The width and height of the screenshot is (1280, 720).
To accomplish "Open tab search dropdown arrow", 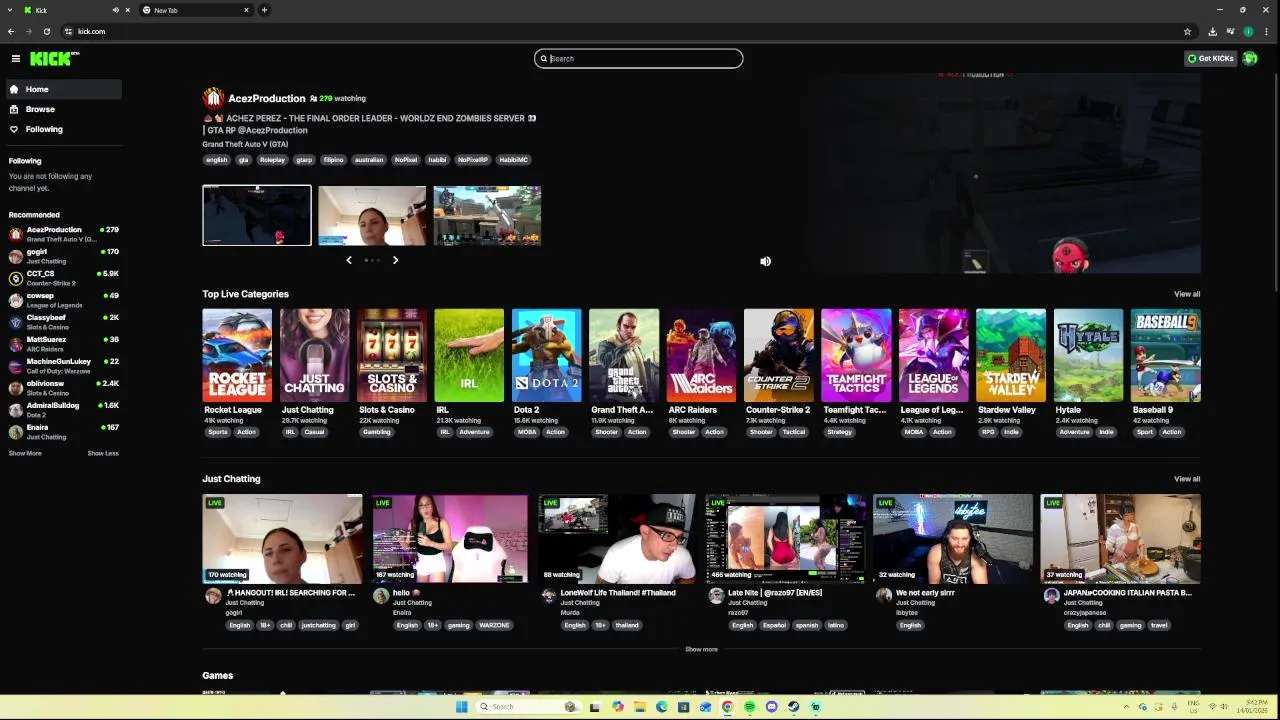I will coord(10,10).
